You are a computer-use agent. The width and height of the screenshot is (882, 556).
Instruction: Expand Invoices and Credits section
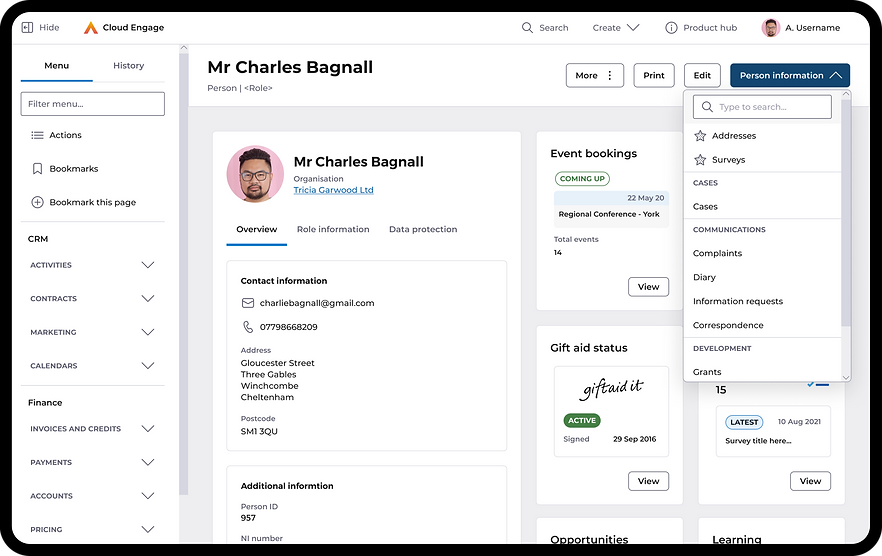pyautogui.click(x=148, y=429)
